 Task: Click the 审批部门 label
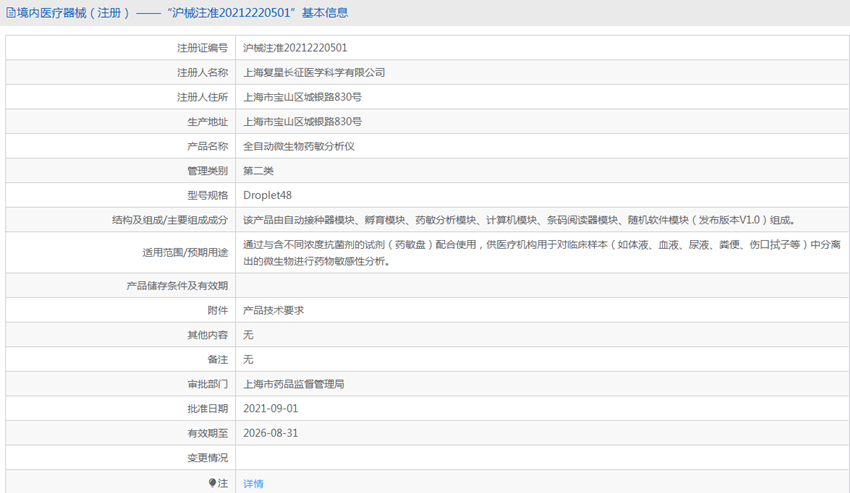208,384
